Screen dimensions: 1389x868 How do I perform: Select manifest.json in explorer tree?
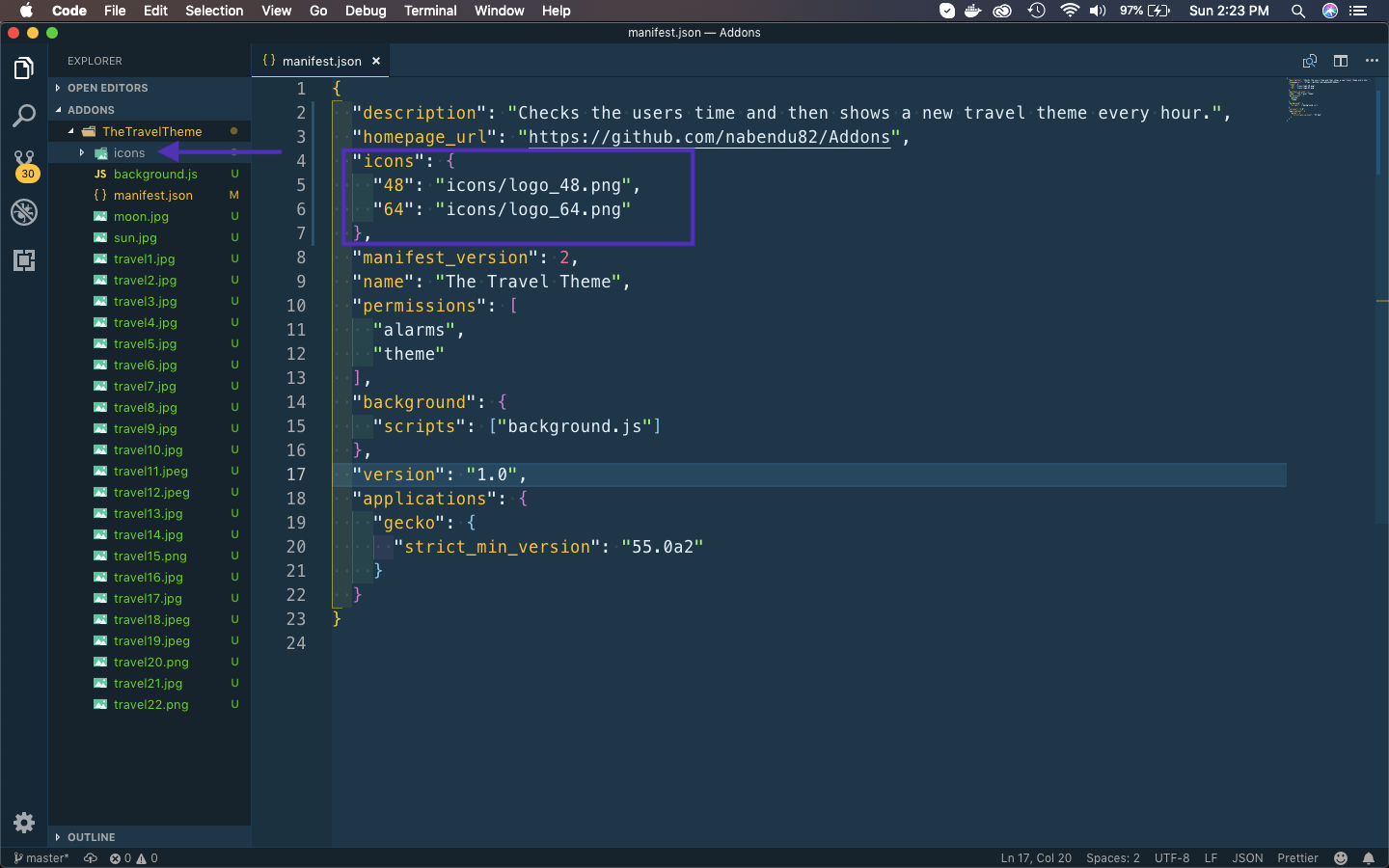click(x=150, y=196)
